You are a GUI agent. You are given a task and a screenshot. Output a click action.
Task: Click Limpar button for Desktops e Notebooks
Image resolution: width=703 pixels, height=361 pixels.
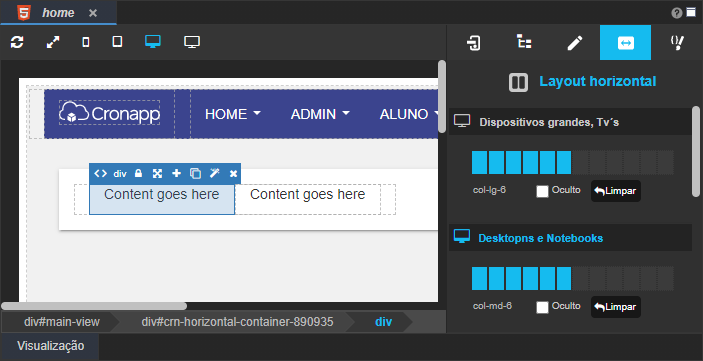[616, 307]
